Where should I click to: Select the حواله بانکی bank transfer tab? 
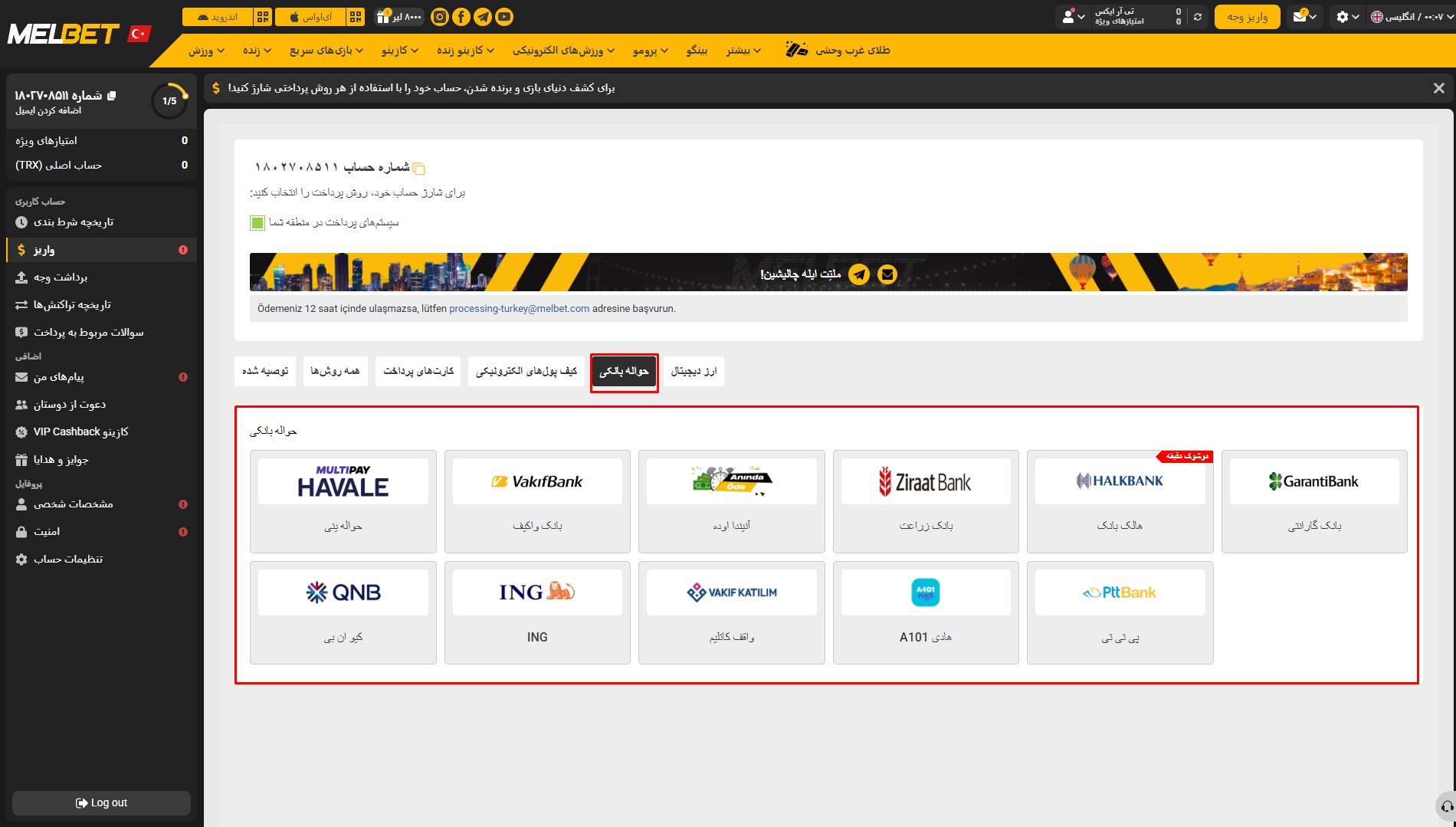[624, 372]
